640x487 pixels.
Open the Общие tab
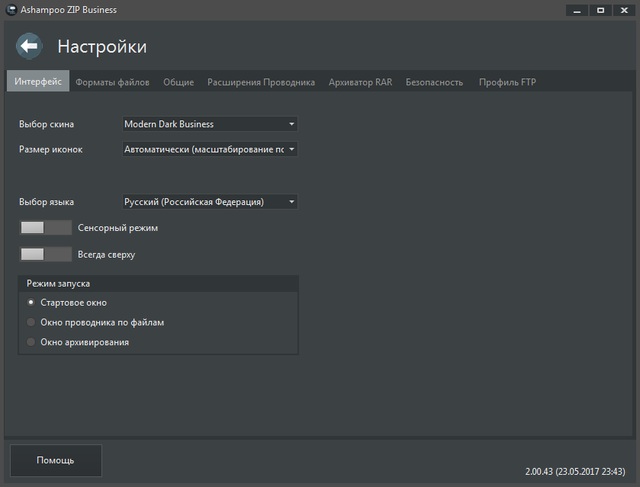point(178,82)
